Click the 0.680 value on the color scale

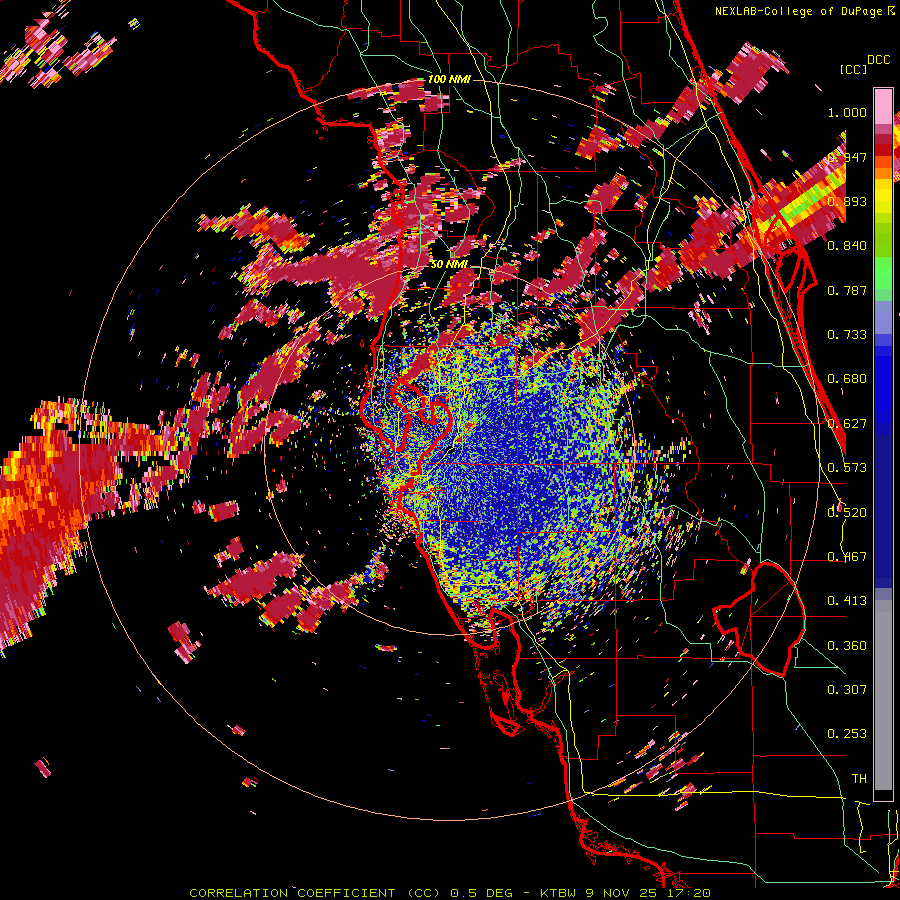(x=847, y=379)
